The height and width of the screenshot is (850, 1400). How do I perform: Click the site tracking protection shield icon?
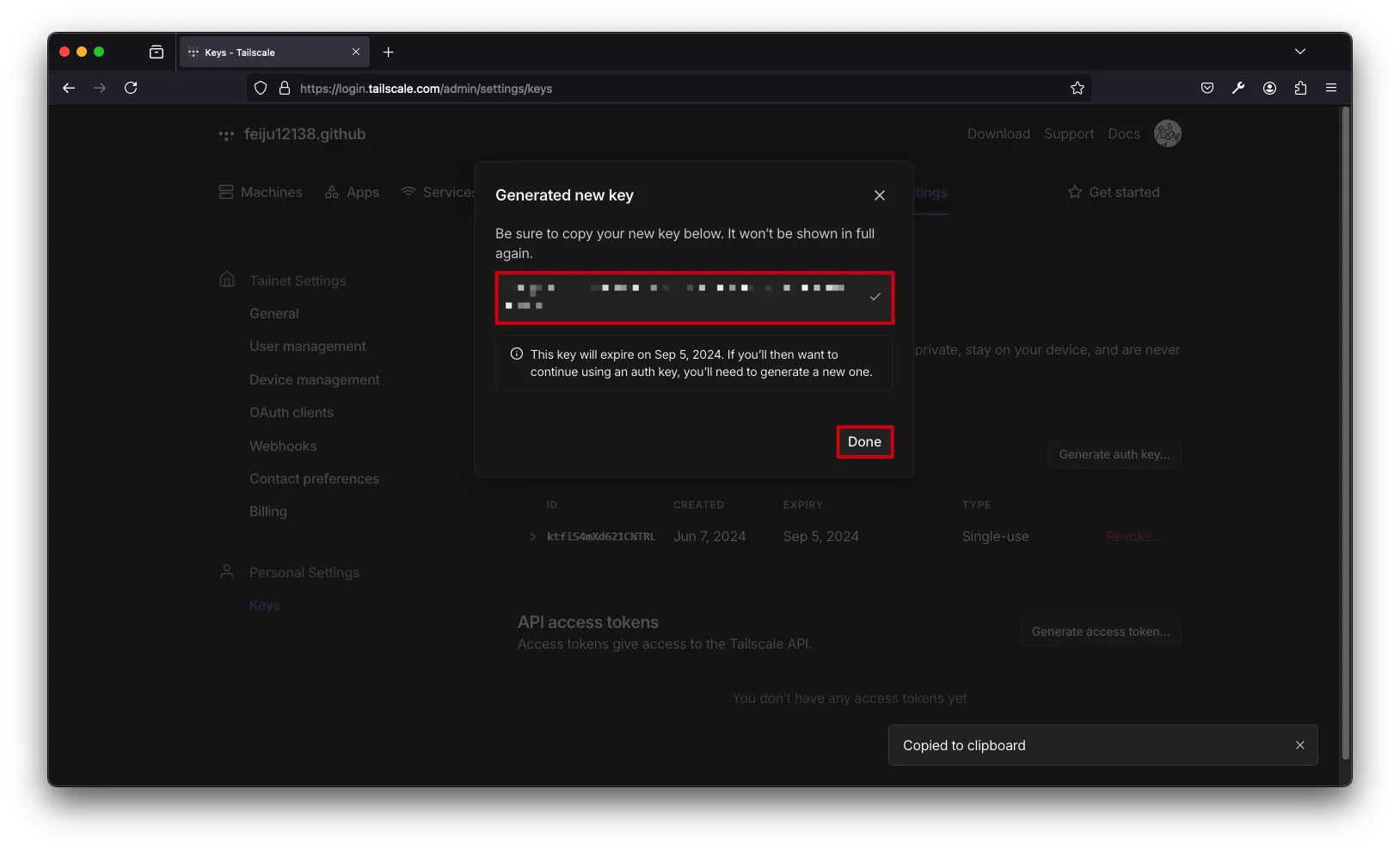pos(261,88)
